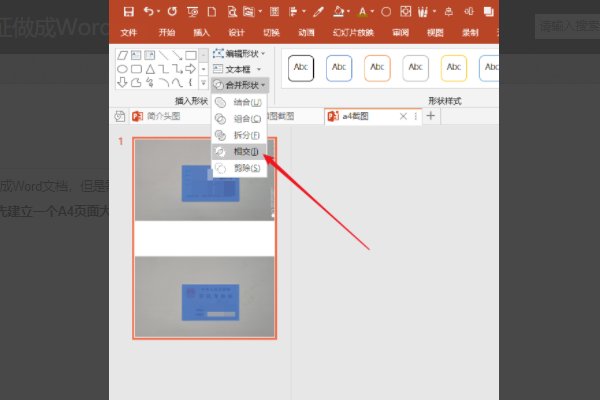Screen dimensions: 600x400
Task: Collapse the 合并形状 dropdown
Action: tap(239, 85)
